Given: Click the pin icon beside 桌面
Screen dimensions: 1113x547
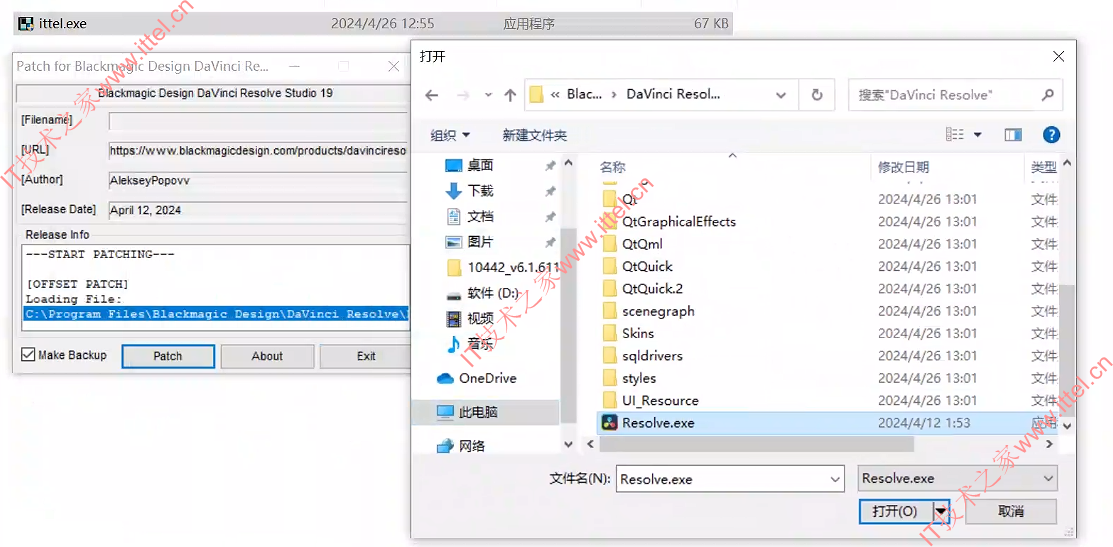Looking at the screenshot, I should pyautogui.click(x=550, y=165).
